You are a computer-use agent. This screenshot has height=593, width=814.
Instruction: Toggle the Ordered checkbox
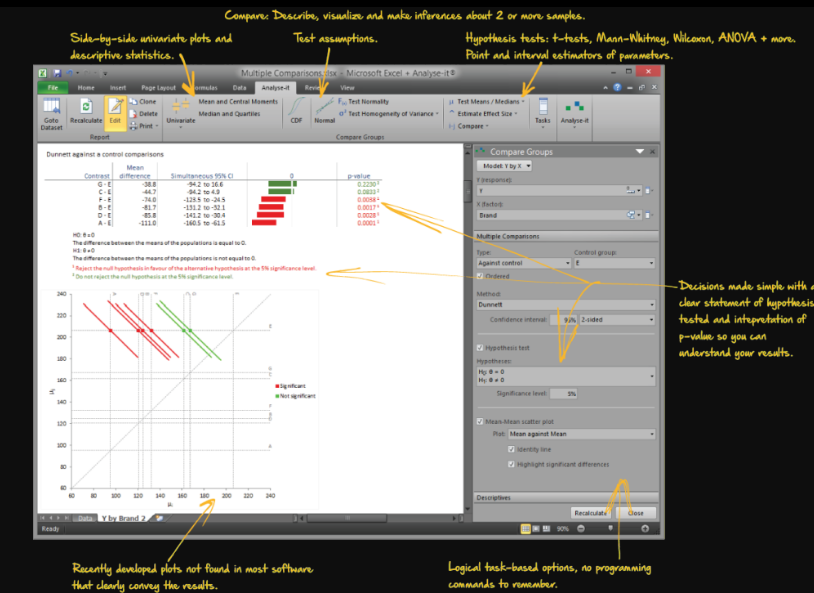(x=481, y=276)
